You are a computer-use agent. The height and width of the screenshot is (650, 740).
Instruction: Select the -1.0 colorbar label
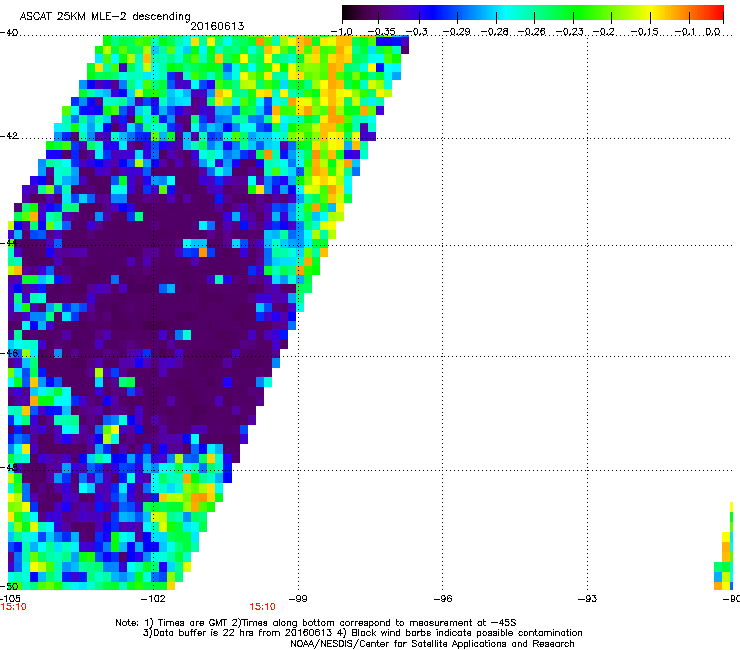pyautogui.click(x=341, y=32)
